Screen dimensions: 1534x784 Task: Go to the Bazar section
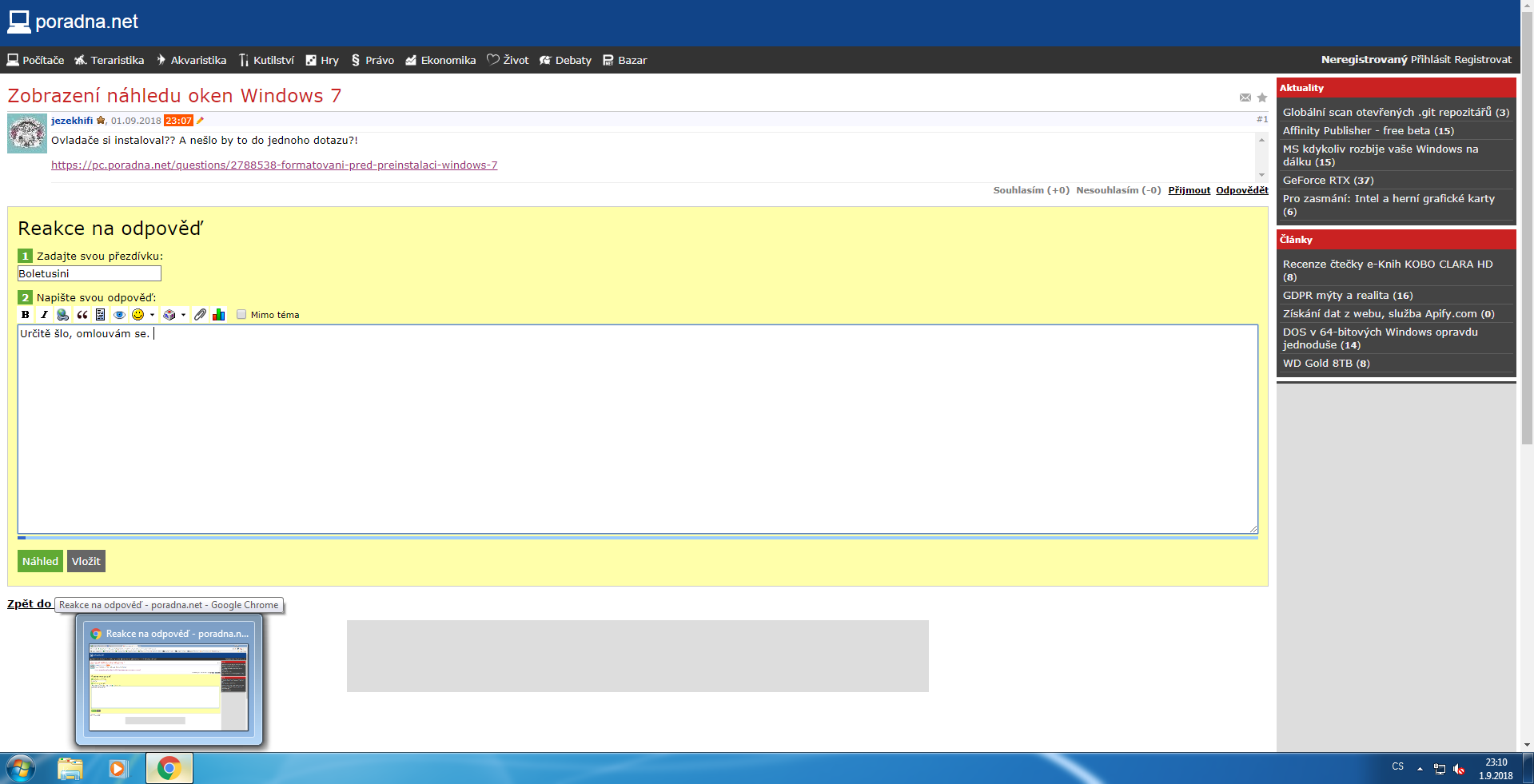(x=624, y=60)
